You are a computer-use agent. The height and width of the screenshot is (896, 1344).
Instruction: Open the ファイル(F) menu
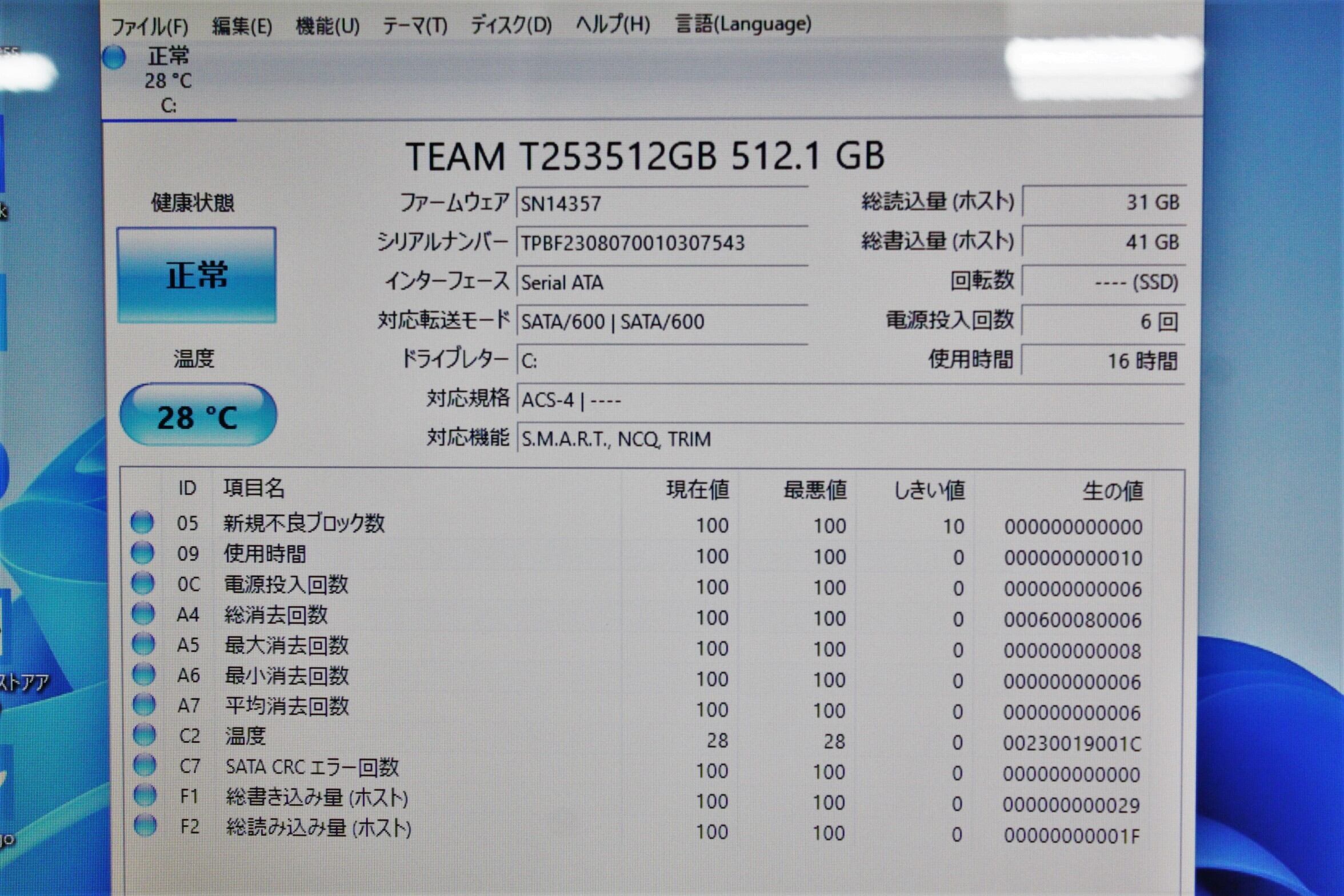coord(149,27)
